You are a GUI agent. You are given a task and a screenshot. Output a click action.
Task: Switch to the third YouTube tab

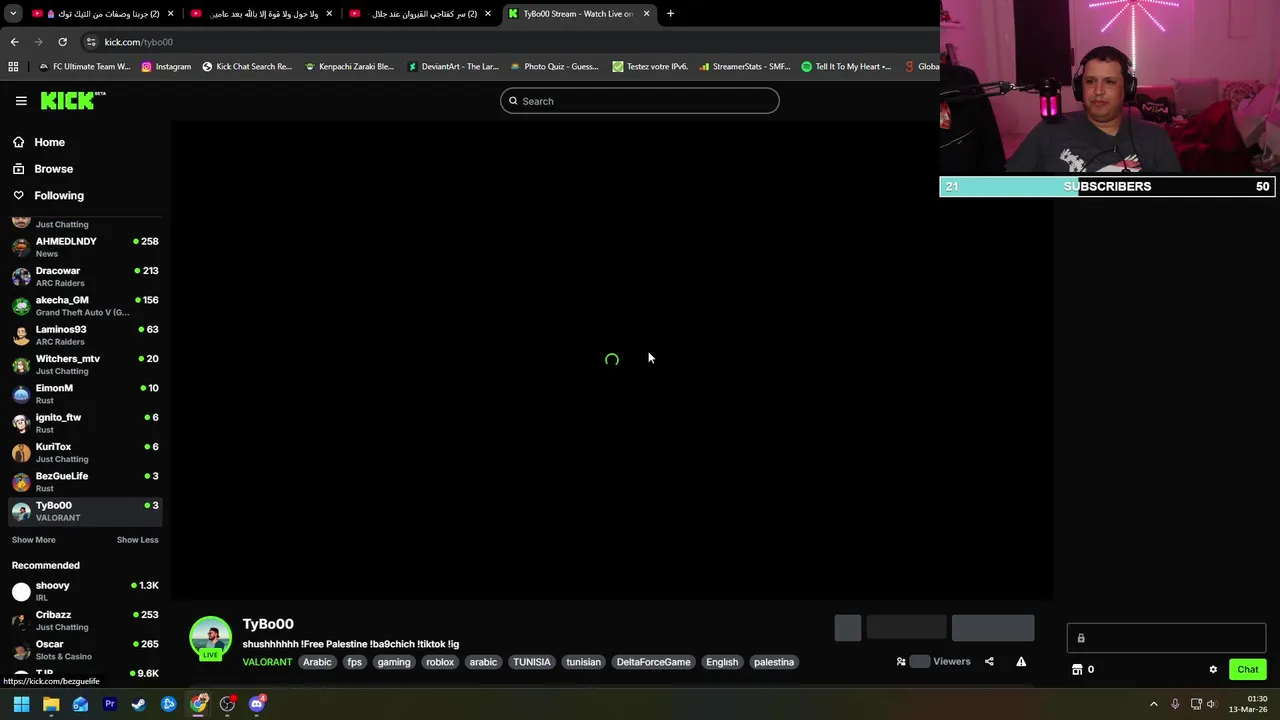point(421,14)
